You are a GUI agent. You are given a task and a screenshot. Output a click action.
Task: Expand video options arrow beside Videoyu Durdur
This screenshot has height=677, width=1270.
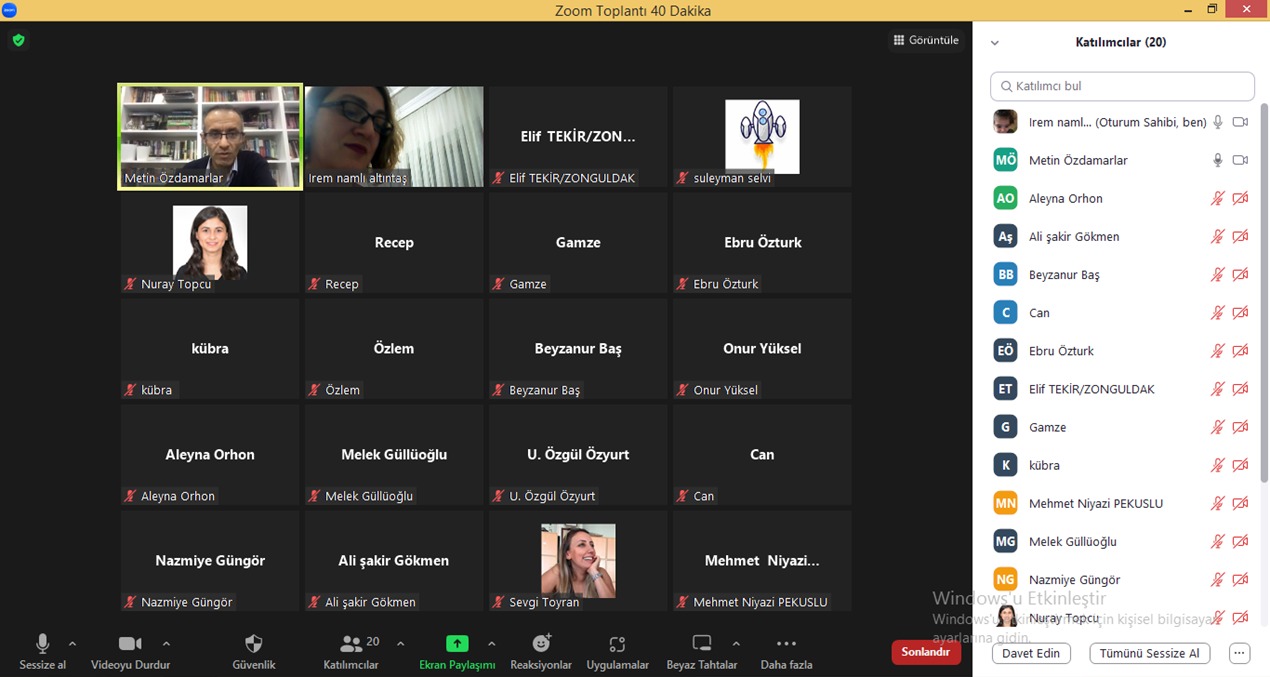166,643
